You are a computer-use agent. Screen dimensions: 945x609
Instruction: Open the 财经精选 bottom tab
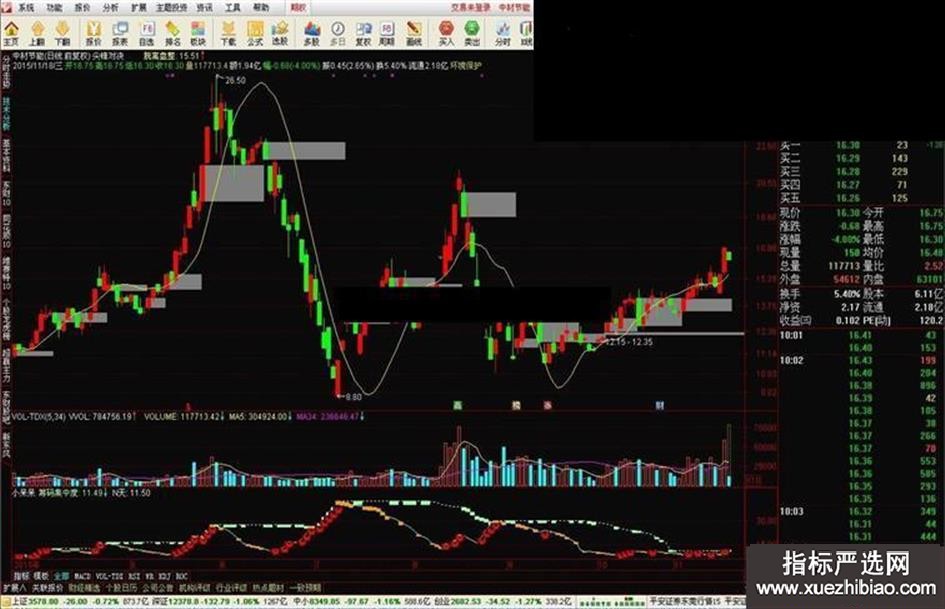[x=84, y=588]
